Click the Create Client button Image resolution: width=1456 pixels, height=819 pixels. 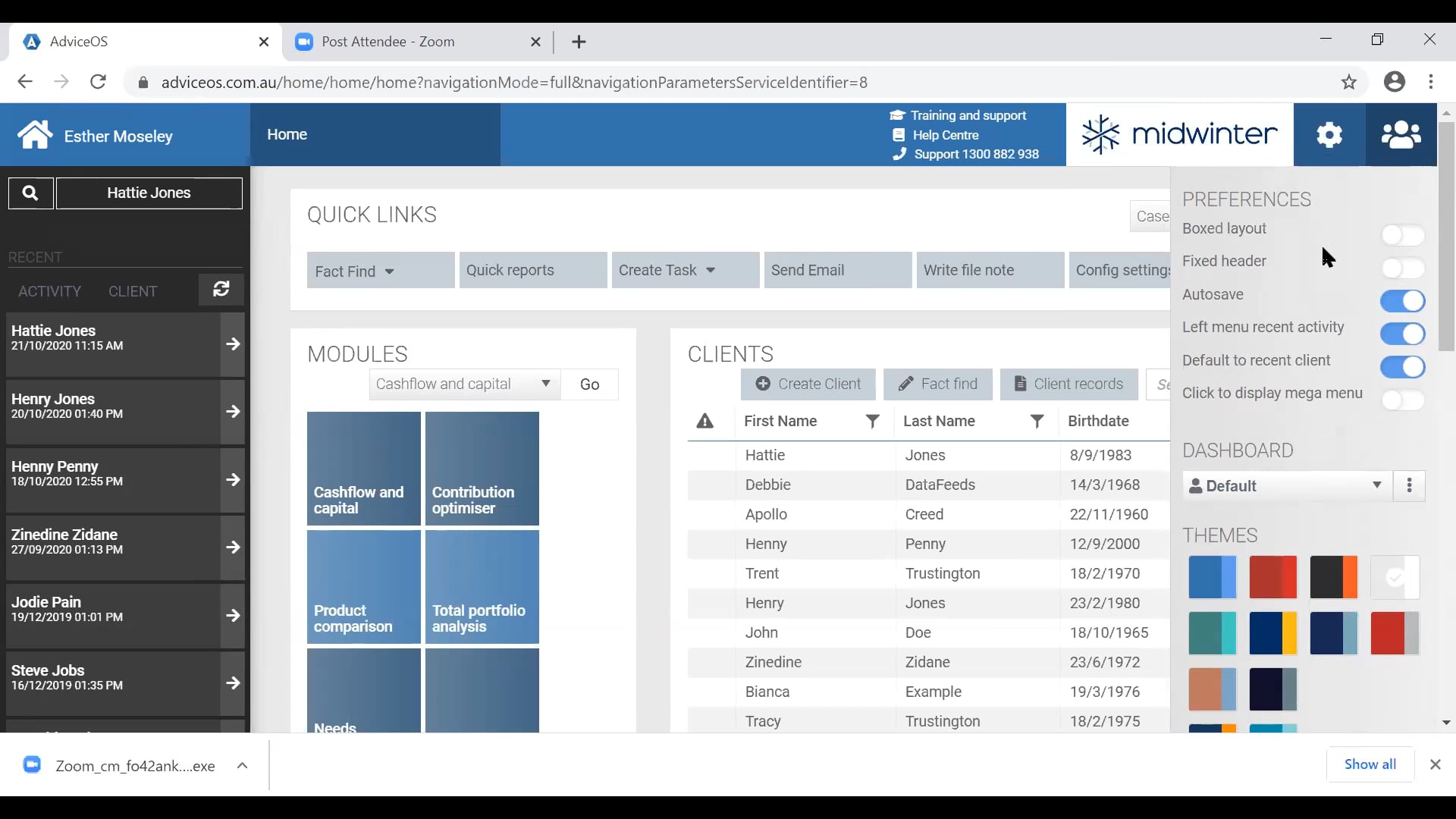click(808, 384)
